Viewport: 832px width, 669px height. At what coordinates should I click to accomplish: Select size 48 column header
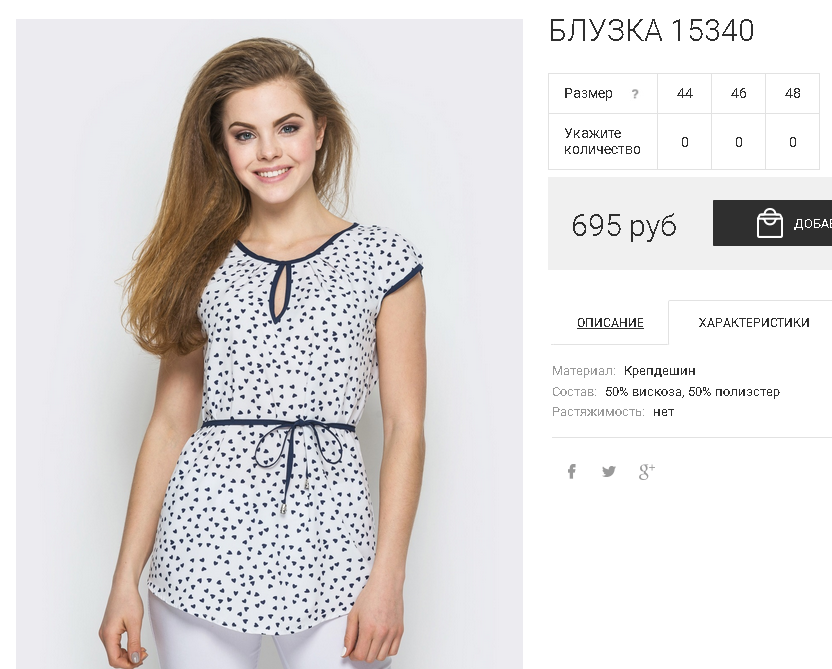(x=793, y=93)
